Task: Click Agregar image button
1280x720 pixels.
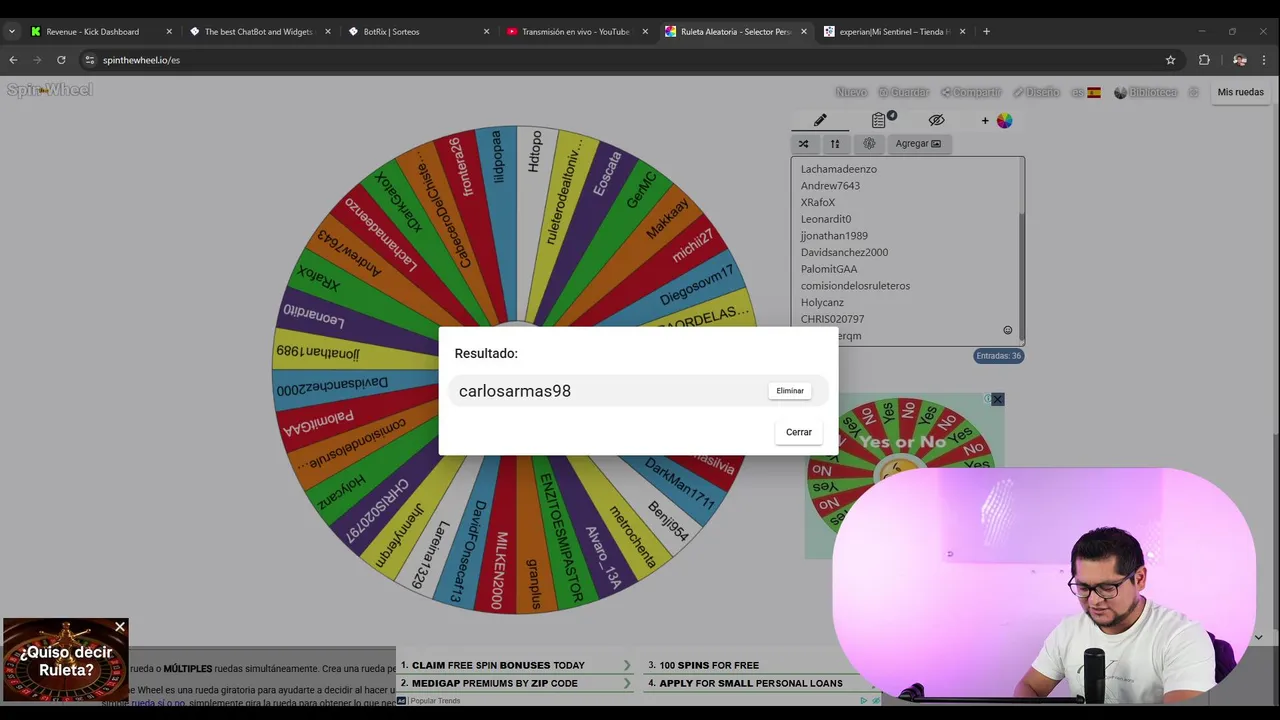Action: click(917, 144)
